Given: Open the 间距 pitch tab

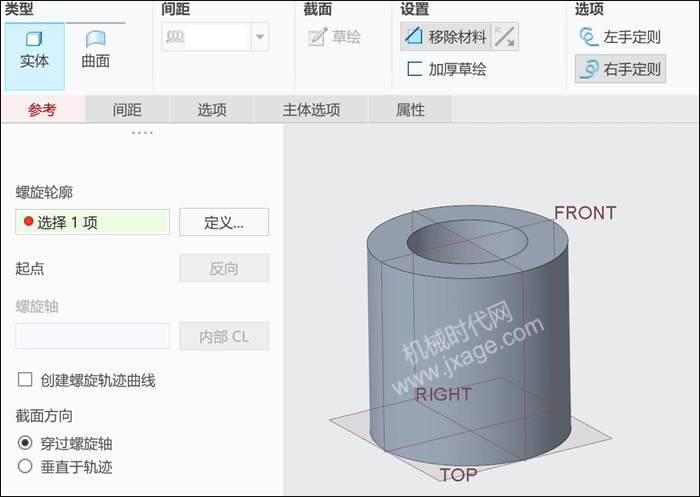Looking at the screenshot, I should tap(127, 109).
